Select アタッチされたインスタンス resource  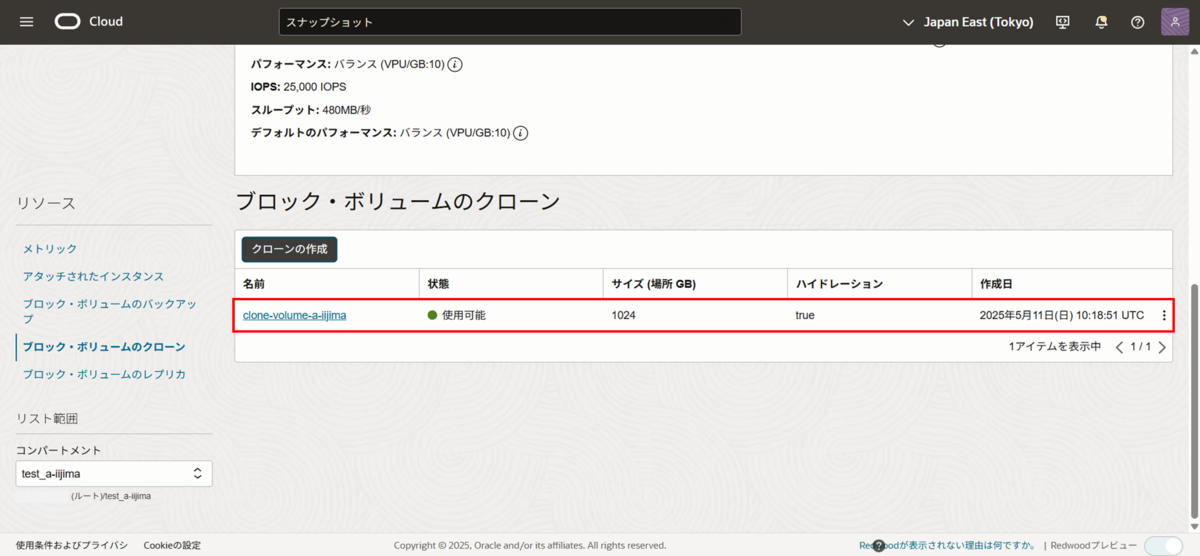pos(93,276)
